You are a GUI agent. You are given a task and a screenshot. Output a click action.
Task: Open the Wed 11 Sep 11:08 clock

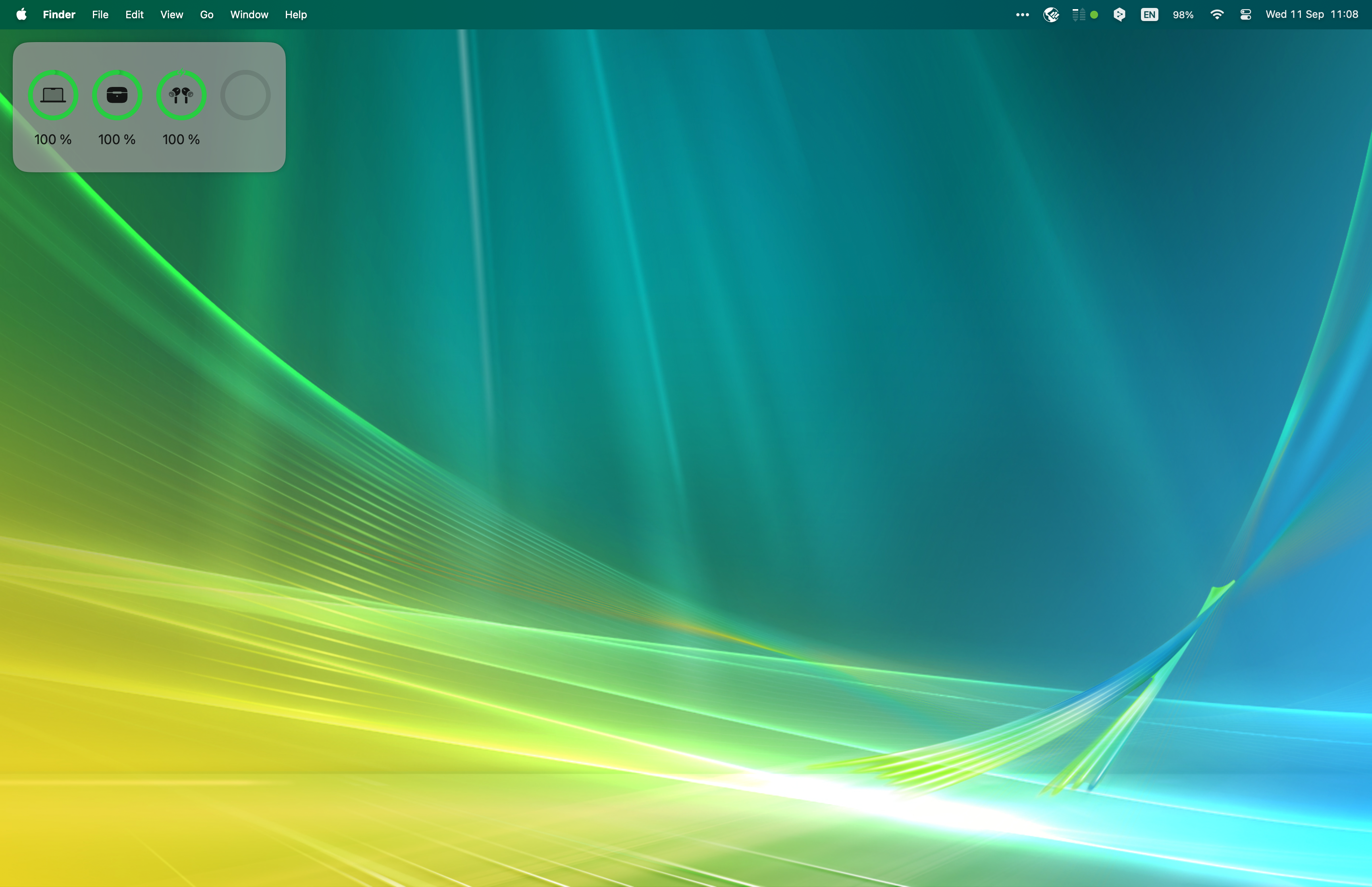coord(1312,14)
